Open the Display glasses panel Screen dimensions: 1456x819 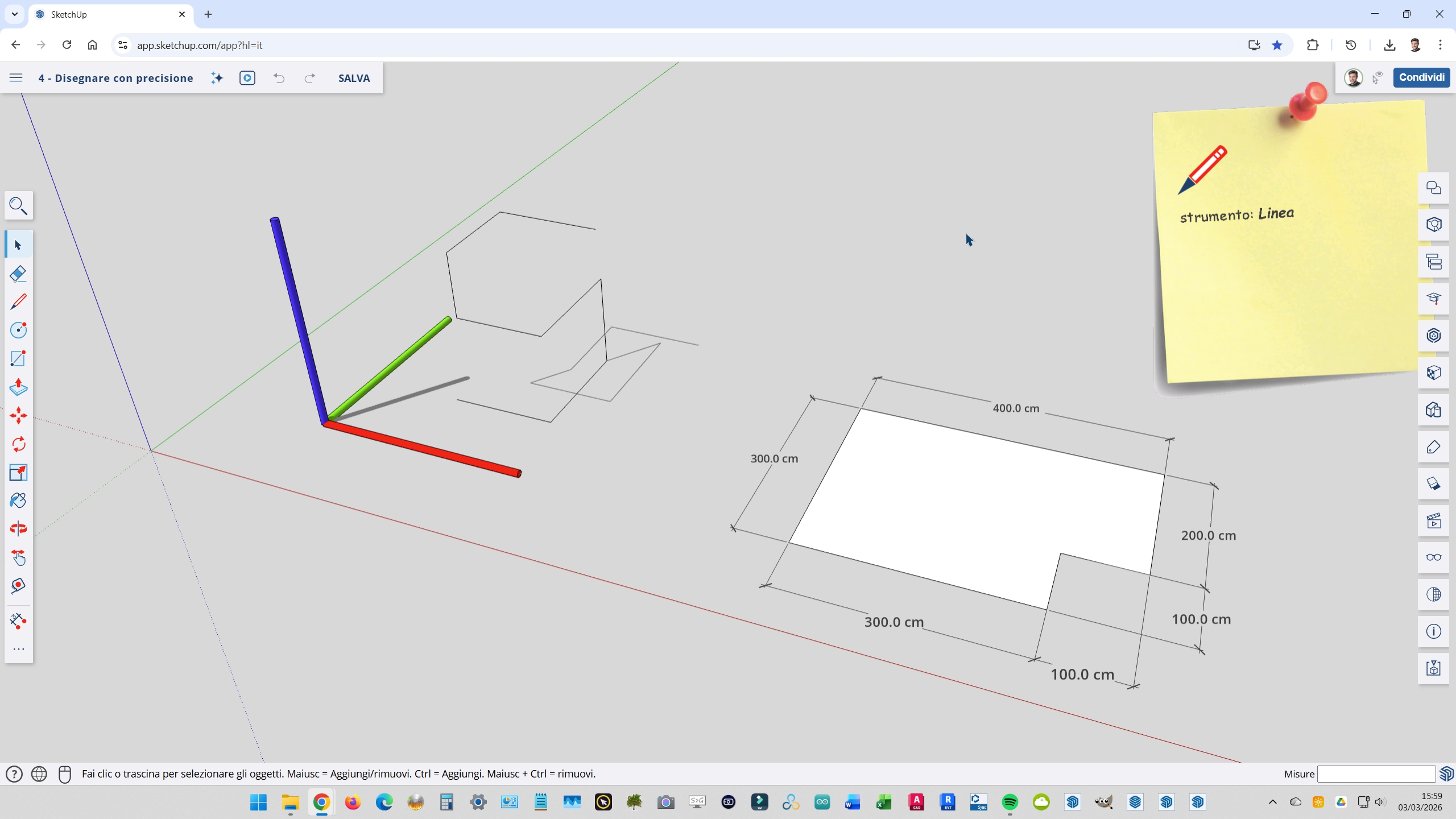pyautogui.click(x=1433, y=557)
